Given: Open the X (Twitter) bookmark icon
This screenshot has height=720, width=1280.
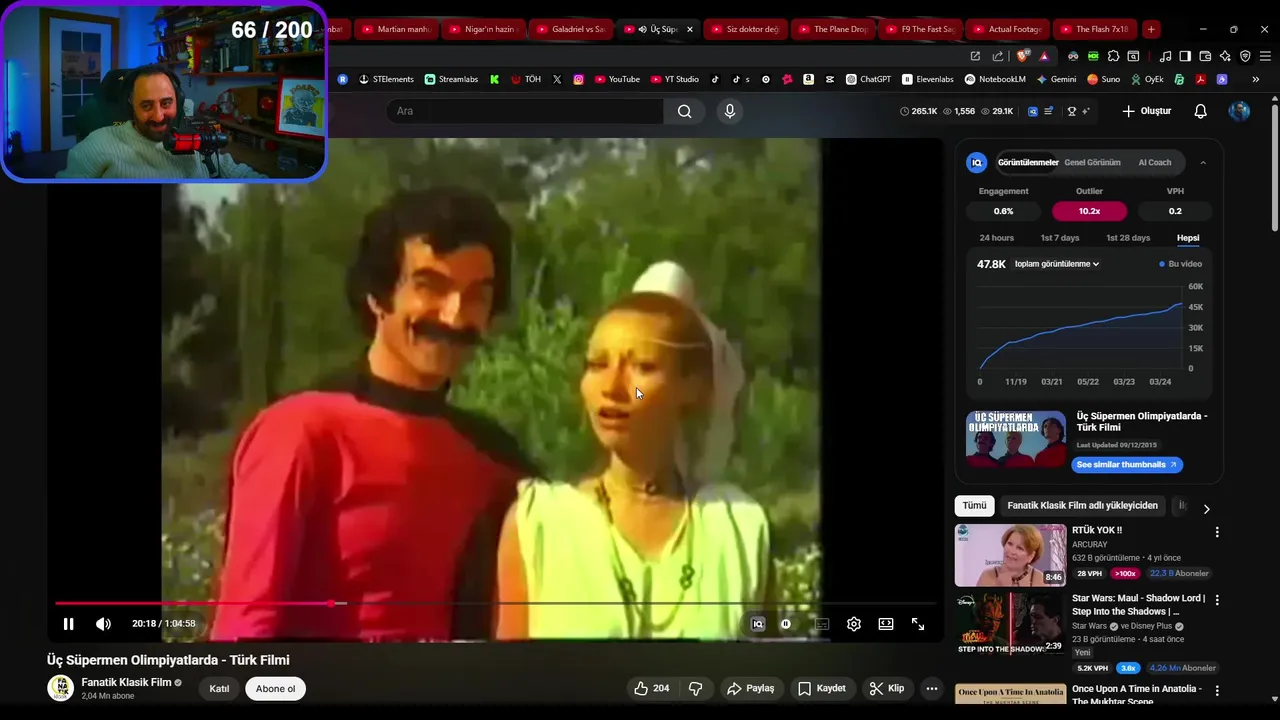Looking at the screenshot, I should coord(557,79).
